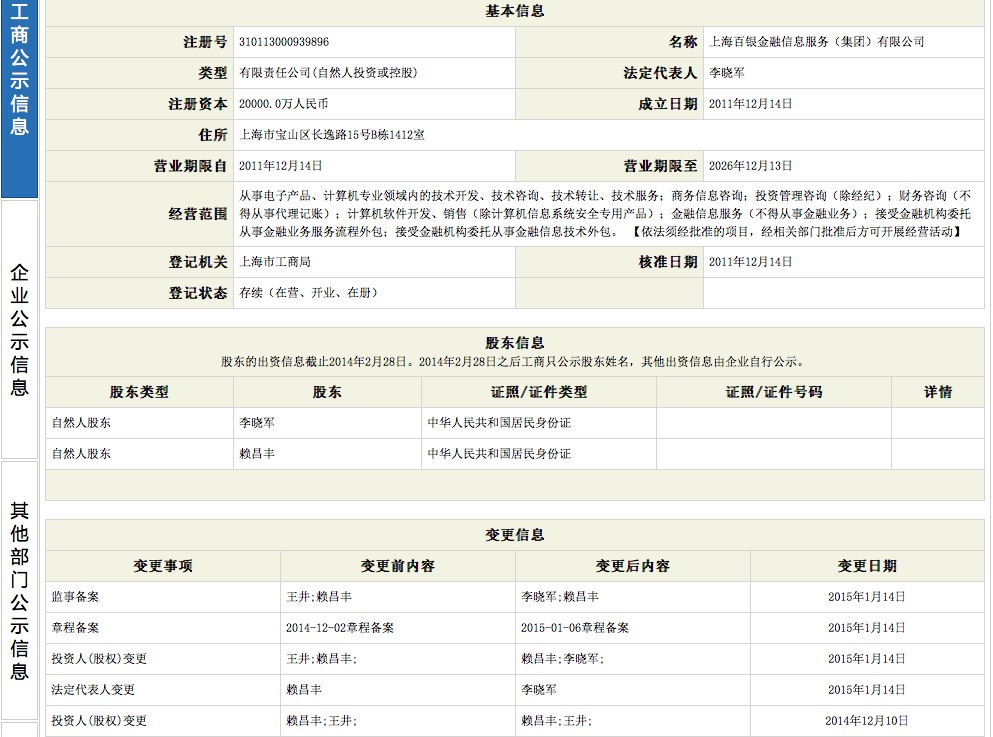Screen dimensions: 993x737
Task: Select the 其他部门公示信息 side tab
Action: (x=19, y=591)
